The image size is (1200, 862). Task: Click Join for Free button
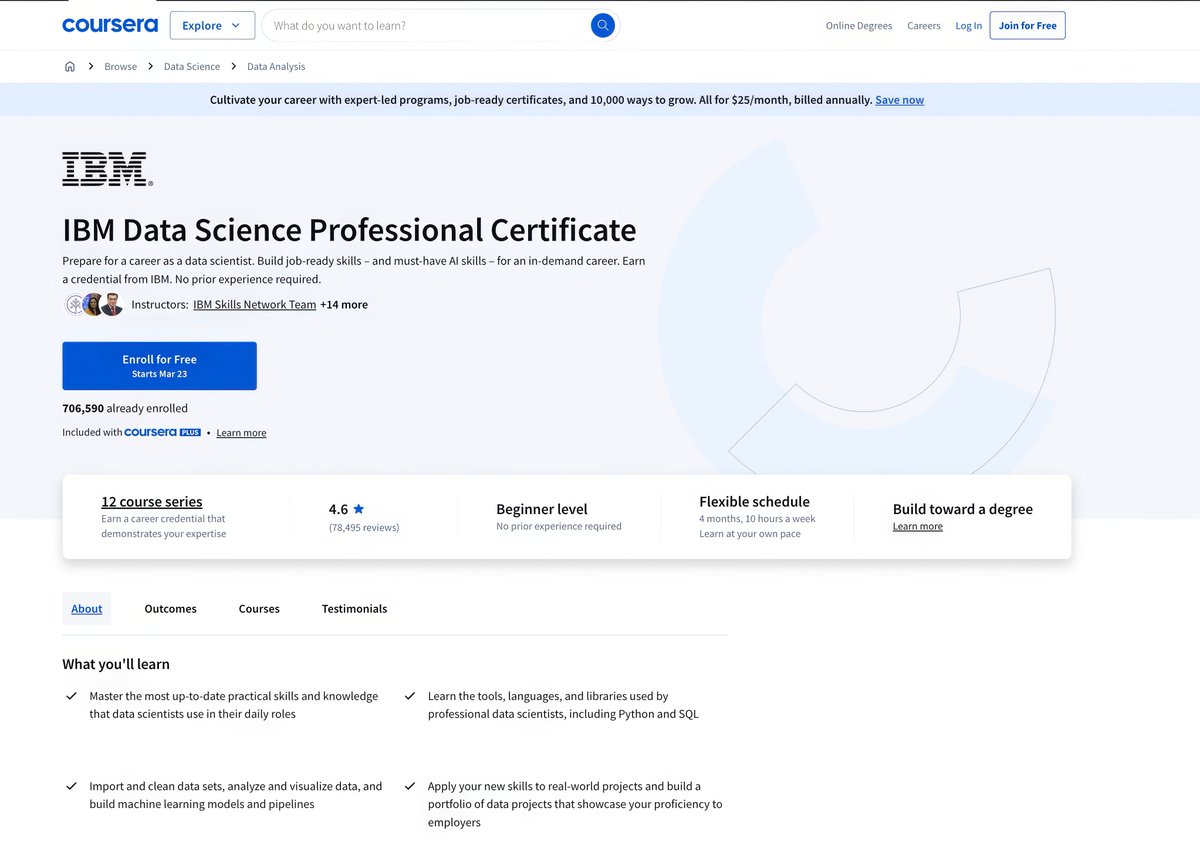pos(1027,25)
